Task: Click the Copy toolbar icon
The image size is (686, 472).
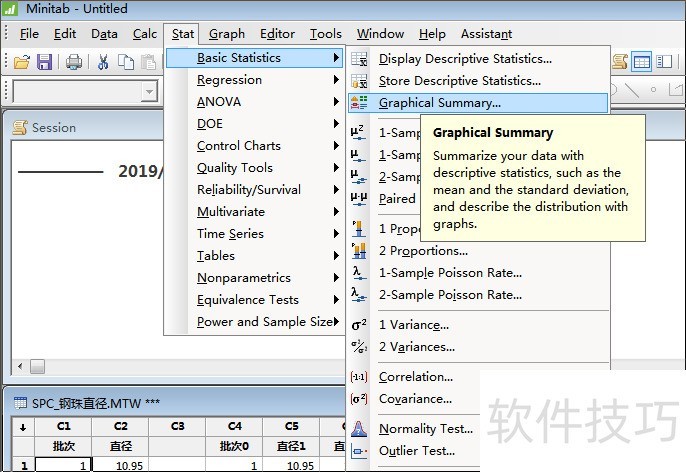Action: tap(126, 62)
